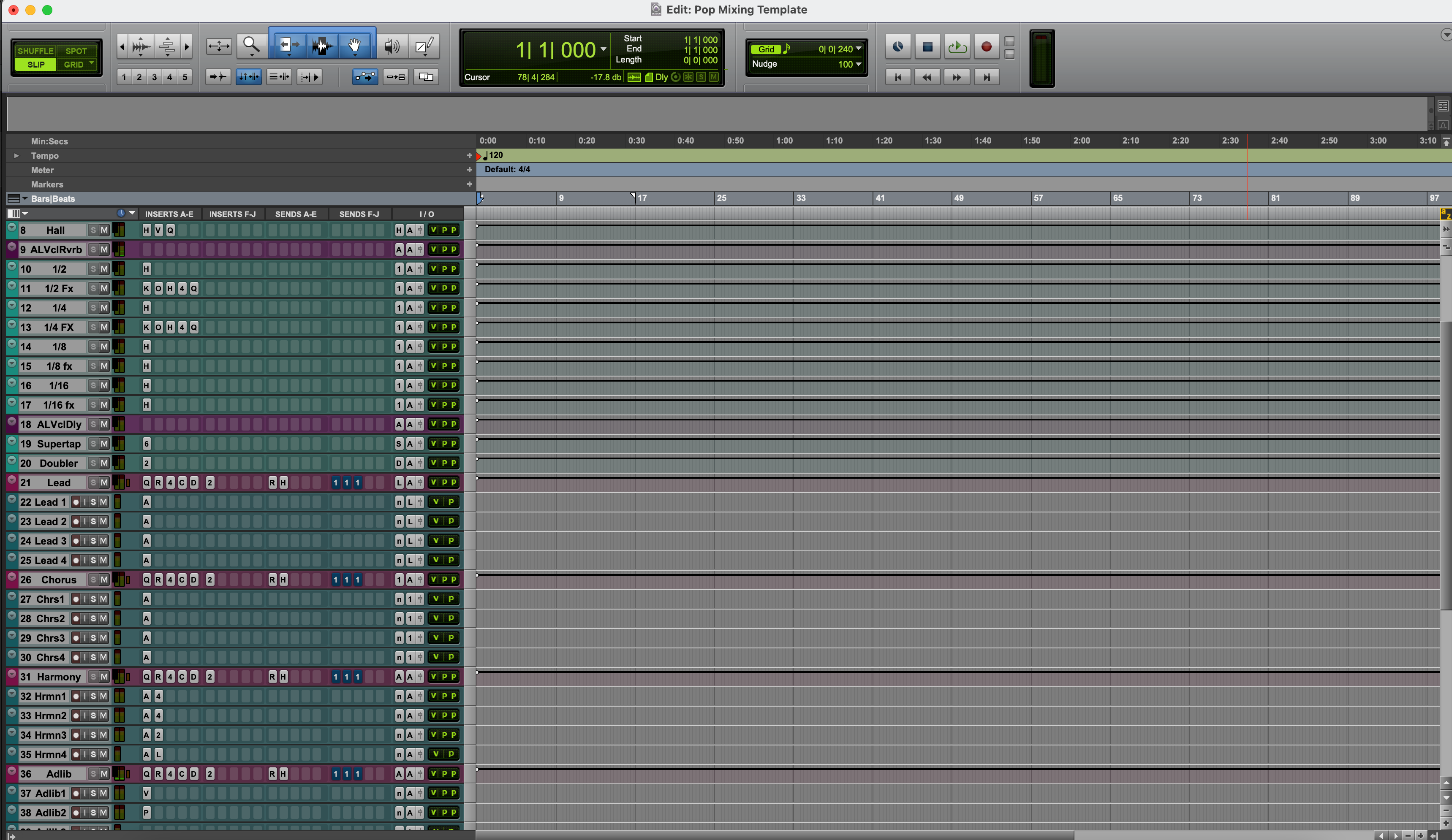Viewport: 1452px width, 840px height.
Task: Open the Grid value dropdown
Action: [x=859, y=49]
